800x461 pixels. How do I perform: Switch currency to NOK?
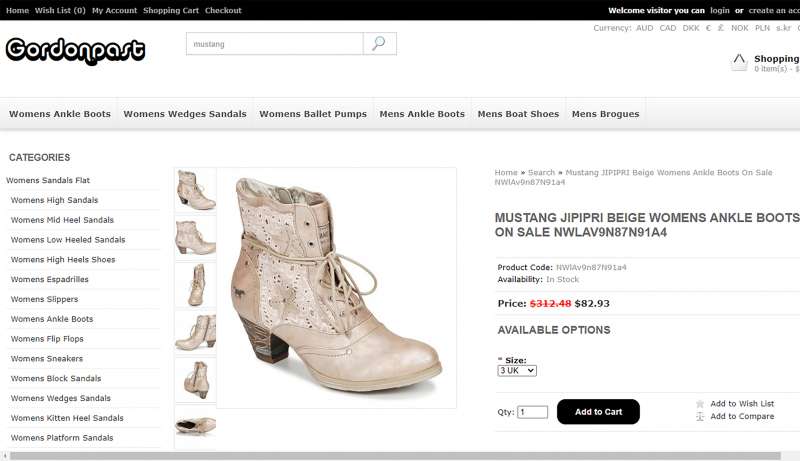click(739, 28)
